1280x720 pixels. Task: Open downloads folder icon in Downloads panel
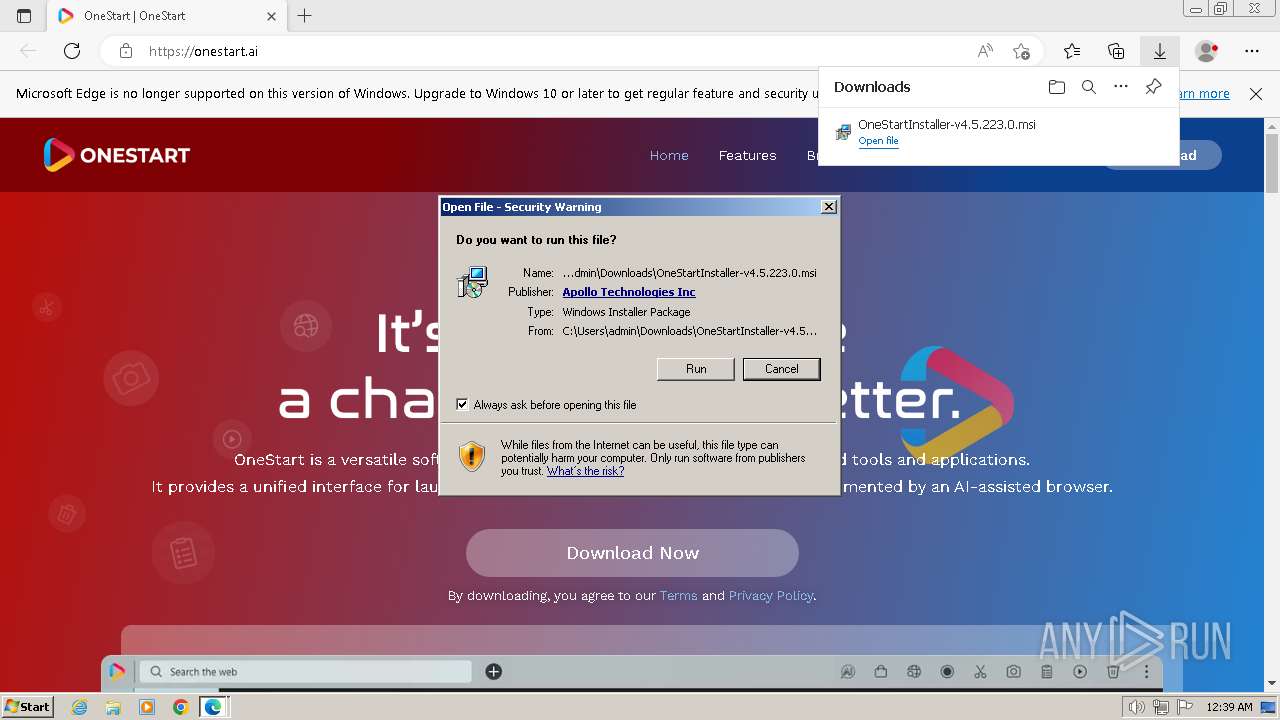(1057, 87)
